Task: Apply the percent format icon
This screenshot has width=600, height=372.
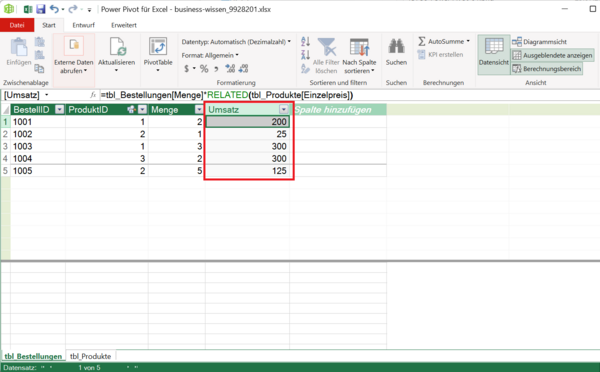Action: pyautogui.click(x=204, y=69)
